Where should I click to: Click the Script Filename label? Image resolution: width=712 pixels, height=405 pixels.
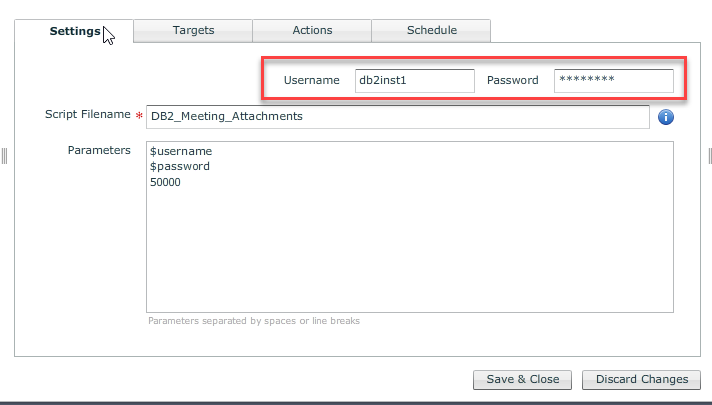tap(87, 115)
